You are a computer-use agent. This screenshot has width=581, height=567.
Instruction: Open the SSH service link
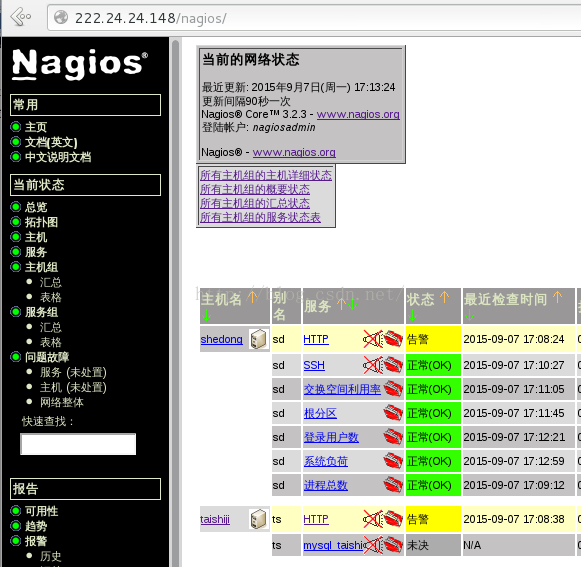(x=314, y=365)
